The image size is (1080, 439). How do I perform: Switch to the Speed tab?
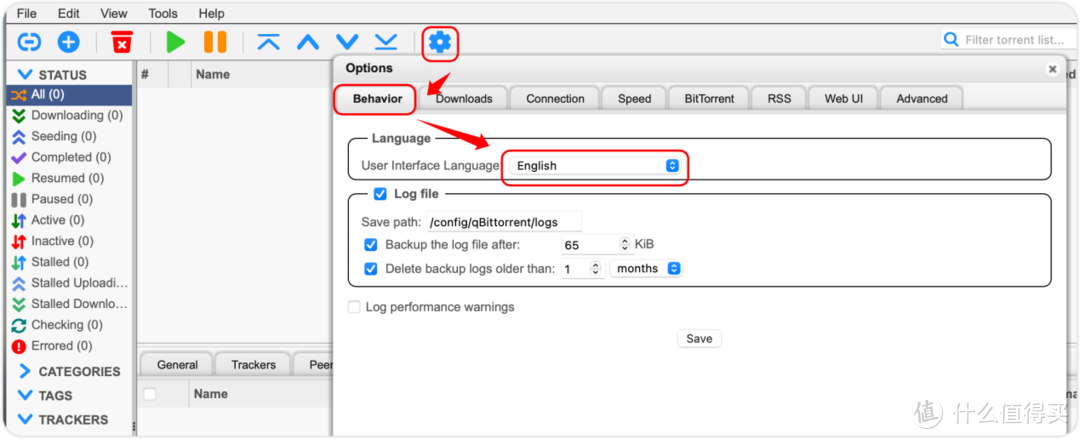(634, 99)
